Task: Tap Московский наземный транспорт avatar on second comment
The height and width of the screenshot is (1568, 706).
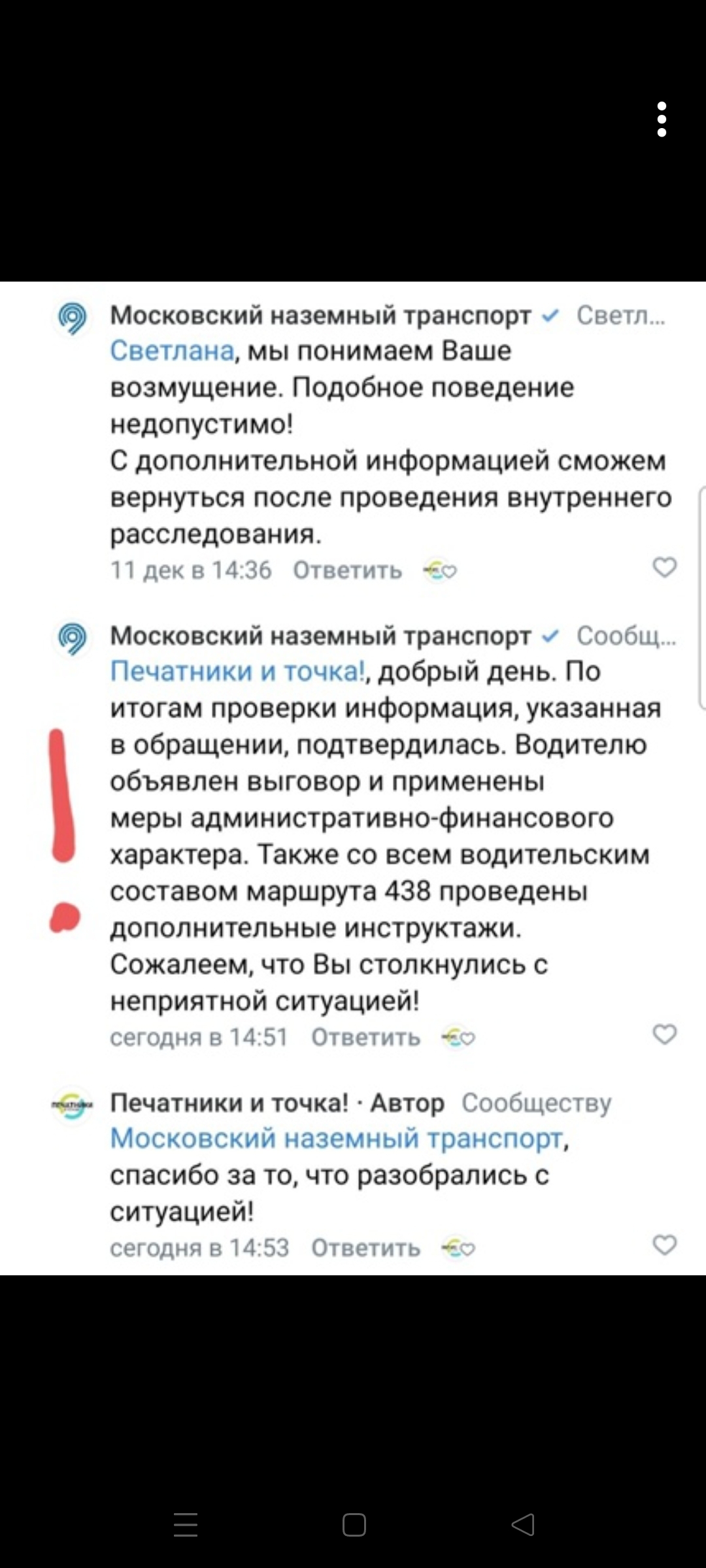Action: pyautogui.click(x=73, y=638)
